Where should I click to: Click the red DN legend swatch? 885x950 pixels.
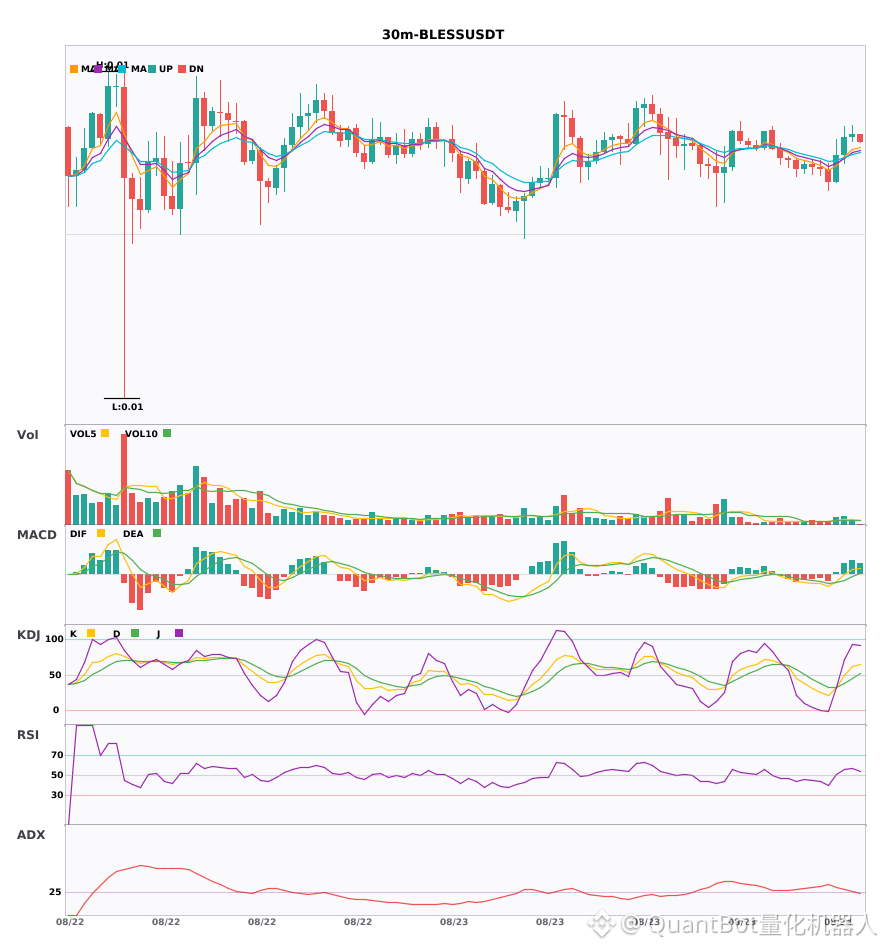pyautogui.click(x=182, y=69)
